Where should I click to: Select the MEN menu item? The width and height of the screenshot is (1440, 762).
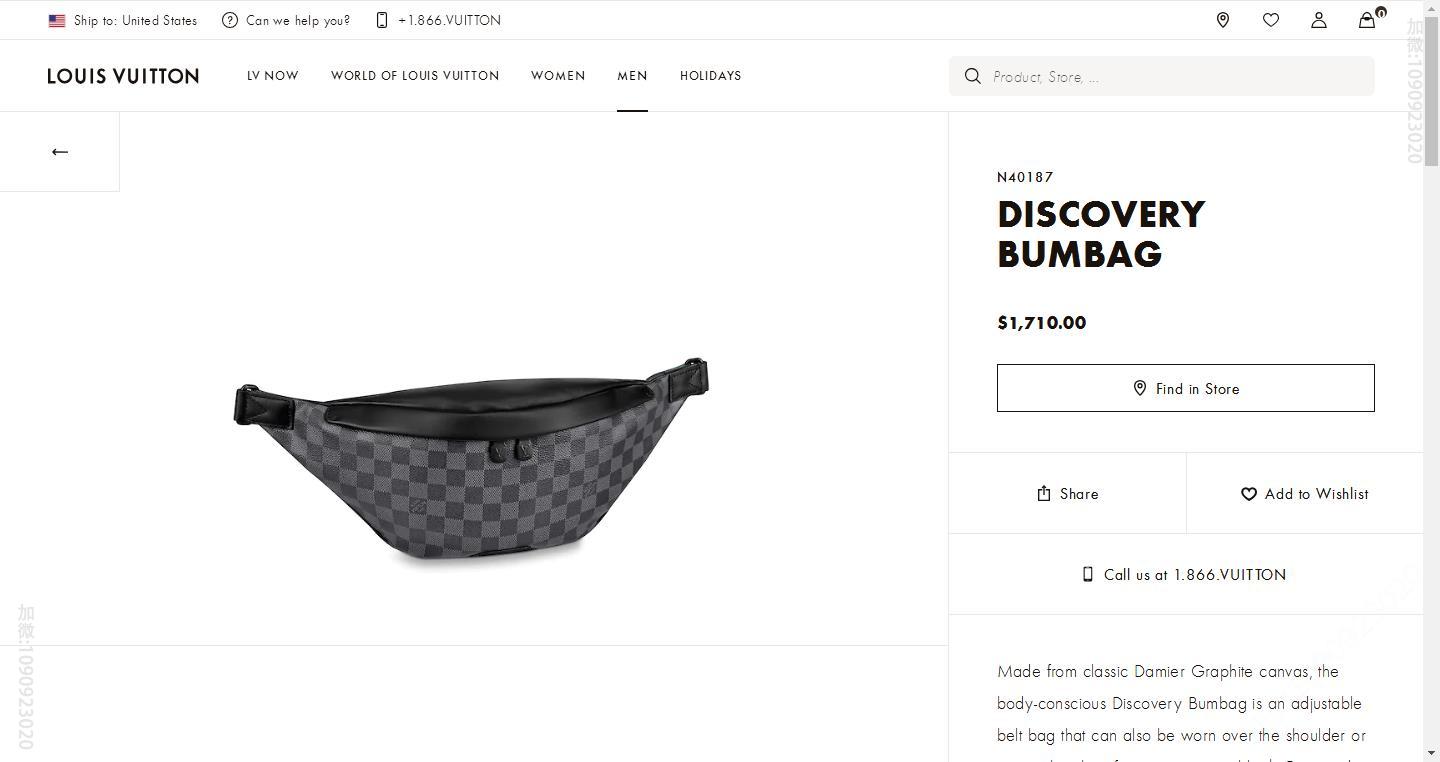pos(632,76)
